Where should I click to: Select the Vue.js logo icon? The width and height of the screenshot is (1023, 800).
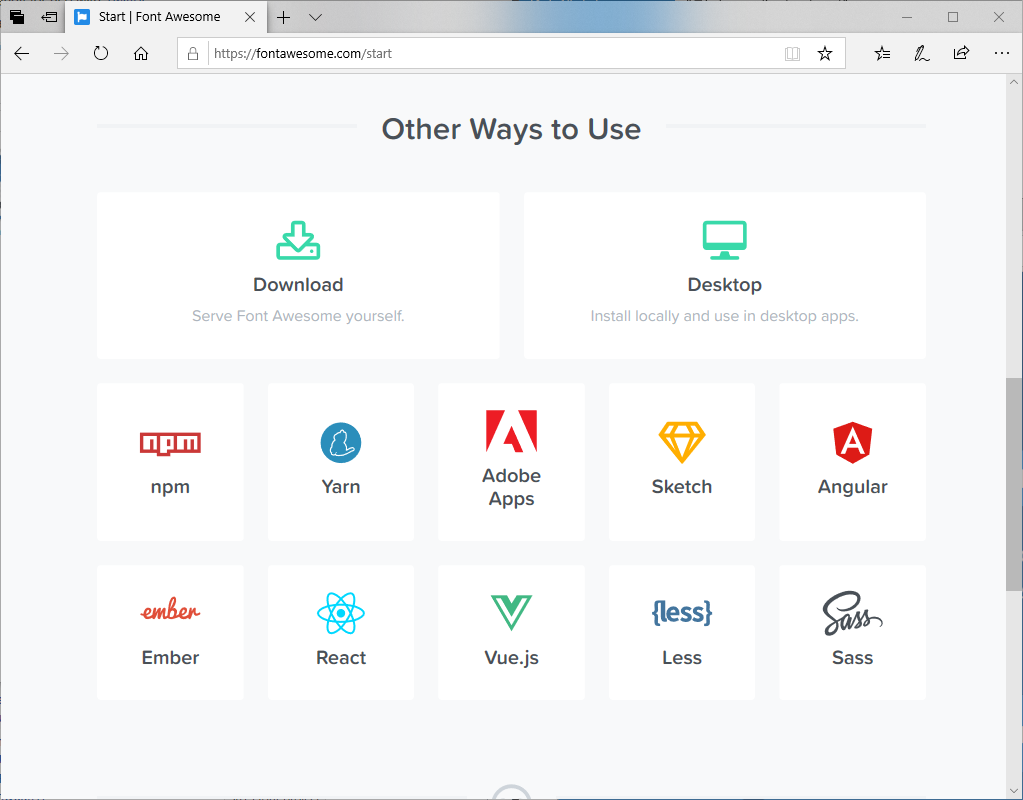coord(511,611)
